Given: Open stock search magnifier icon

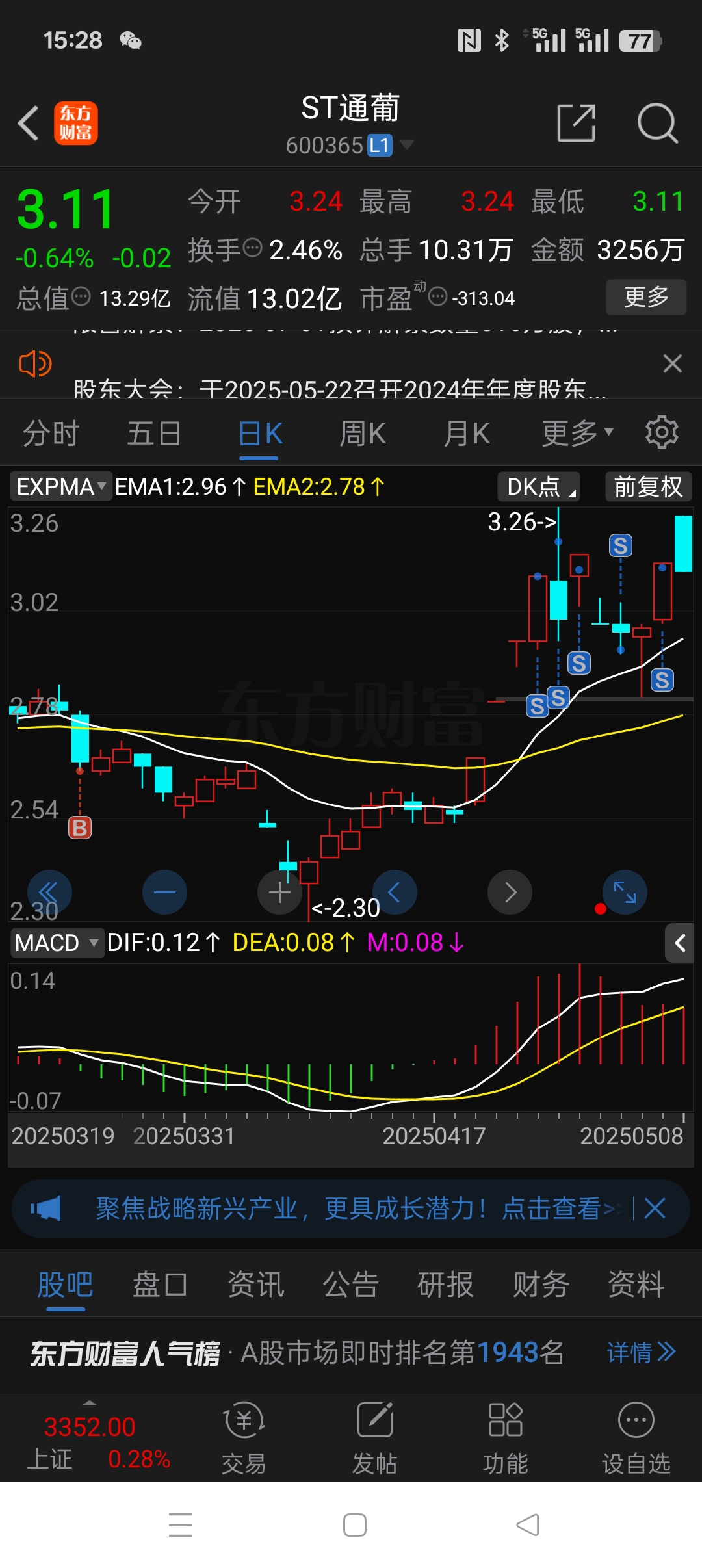Looking at the screenshot, I should (657, 123).
